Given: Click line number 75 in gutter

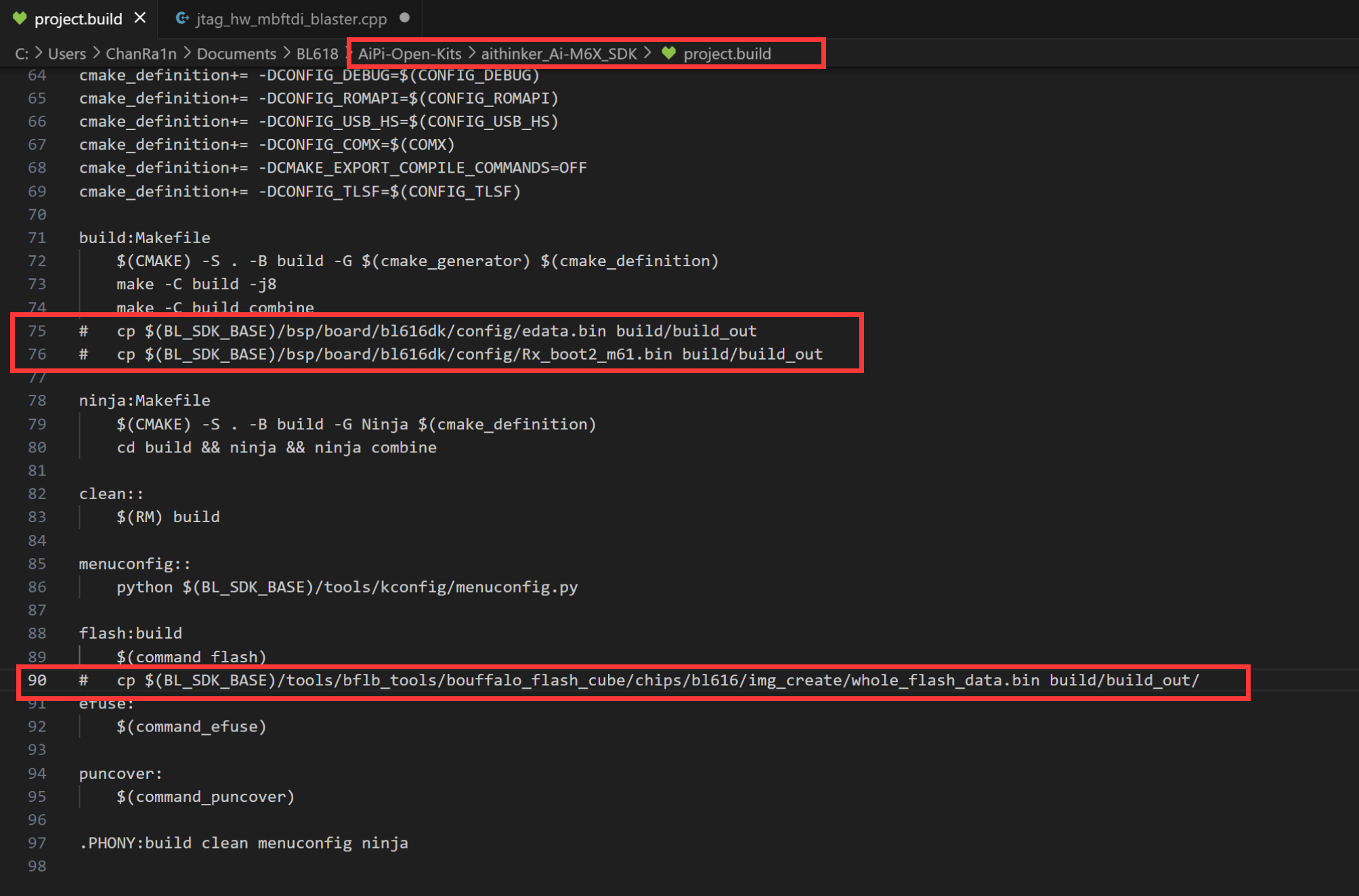Looking at the screenshot, I should (x=37, y=330).
